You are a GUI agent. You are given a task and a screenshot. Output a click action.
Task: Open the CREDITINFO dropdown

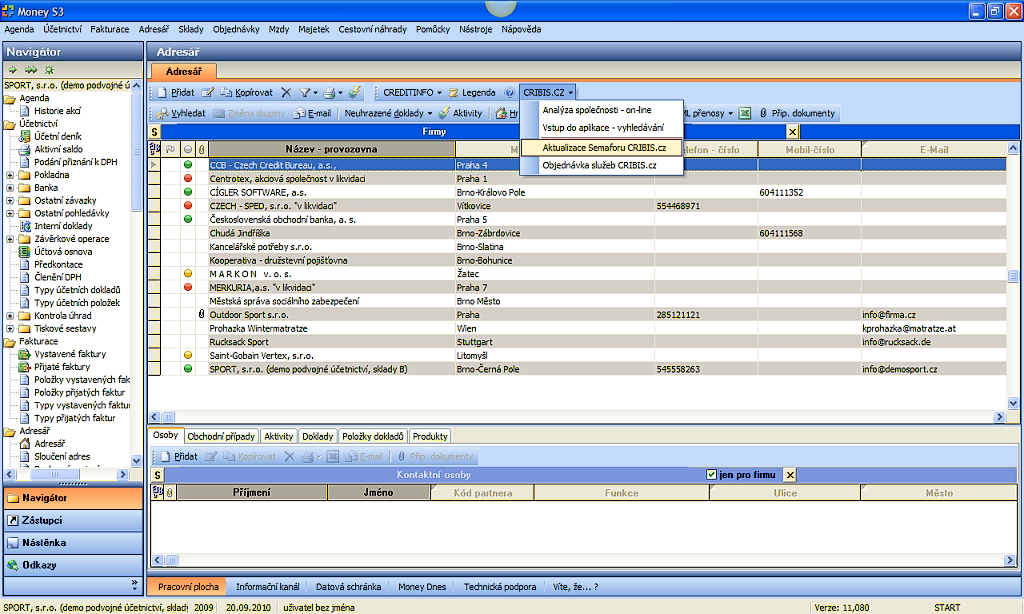pyautogui.click(x=411, y=92)
